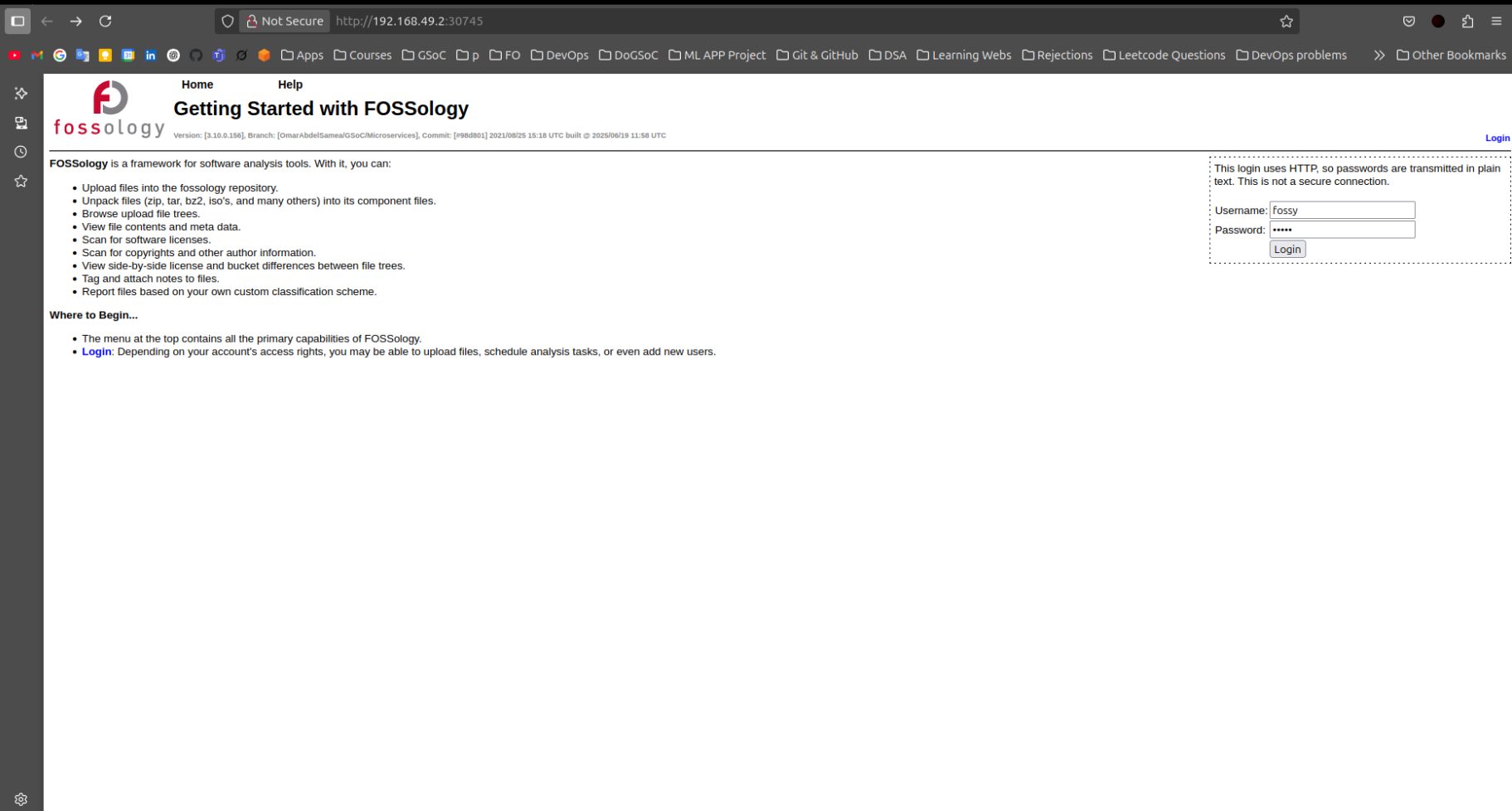
Task: Open the DevOps problems bookmark folder
Action: point(1291,55)
